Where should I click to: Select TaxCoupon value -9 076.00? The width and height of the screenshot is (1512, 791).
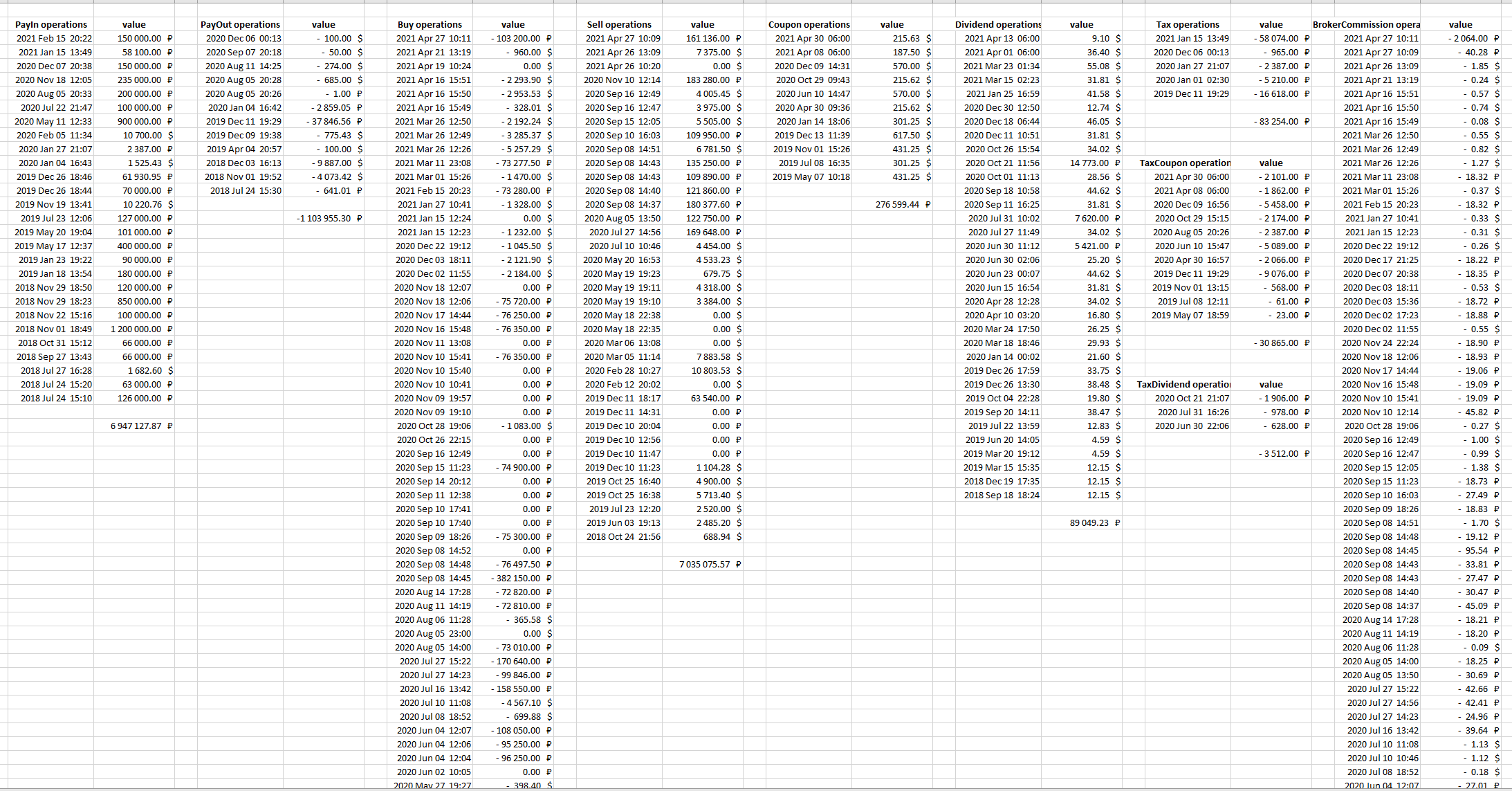click(1271, 273)
